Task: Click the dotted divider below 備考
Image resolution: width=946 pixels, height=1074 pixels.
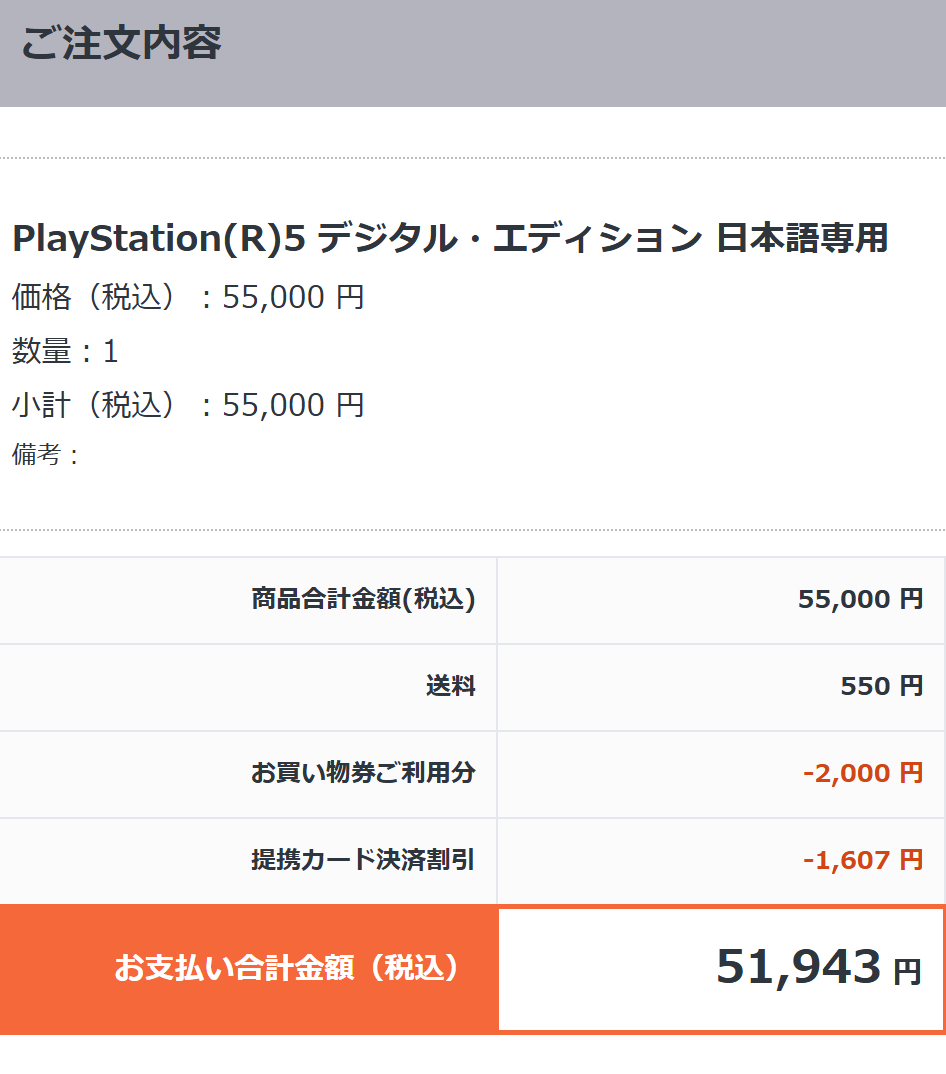Action: [473, 530]
